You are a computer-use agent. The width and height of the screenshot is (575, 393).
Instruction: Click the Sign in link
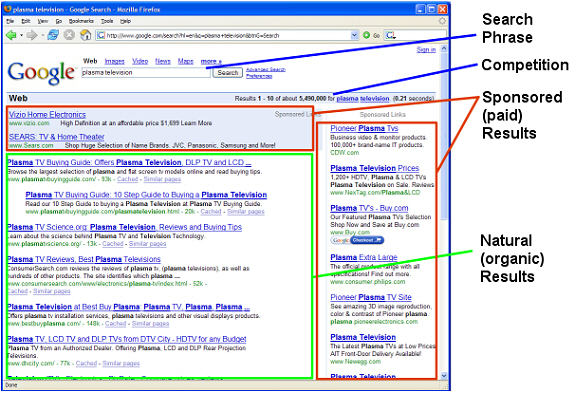coord(426,49)
